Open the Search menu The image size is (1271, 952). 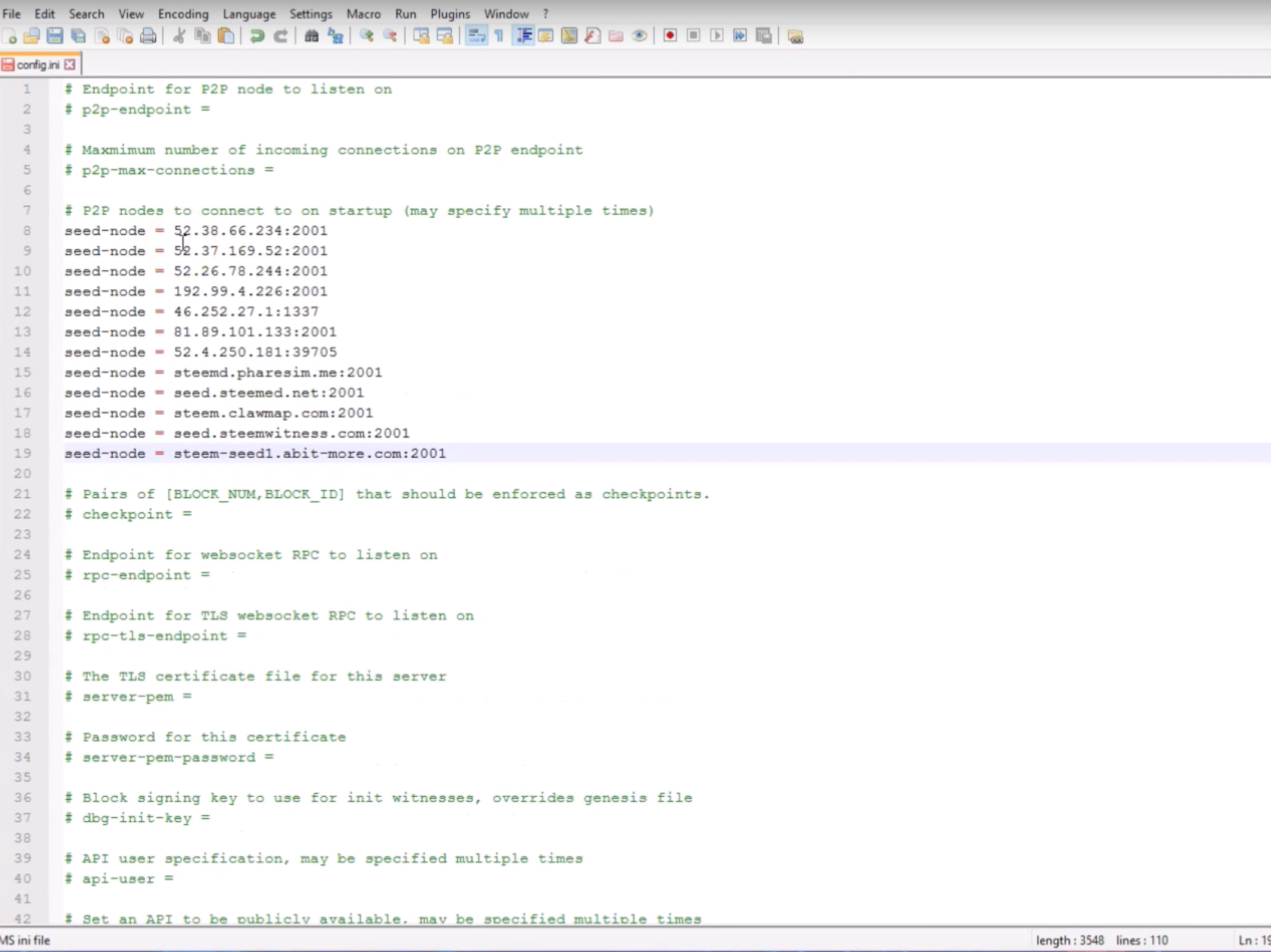point(86,14)
